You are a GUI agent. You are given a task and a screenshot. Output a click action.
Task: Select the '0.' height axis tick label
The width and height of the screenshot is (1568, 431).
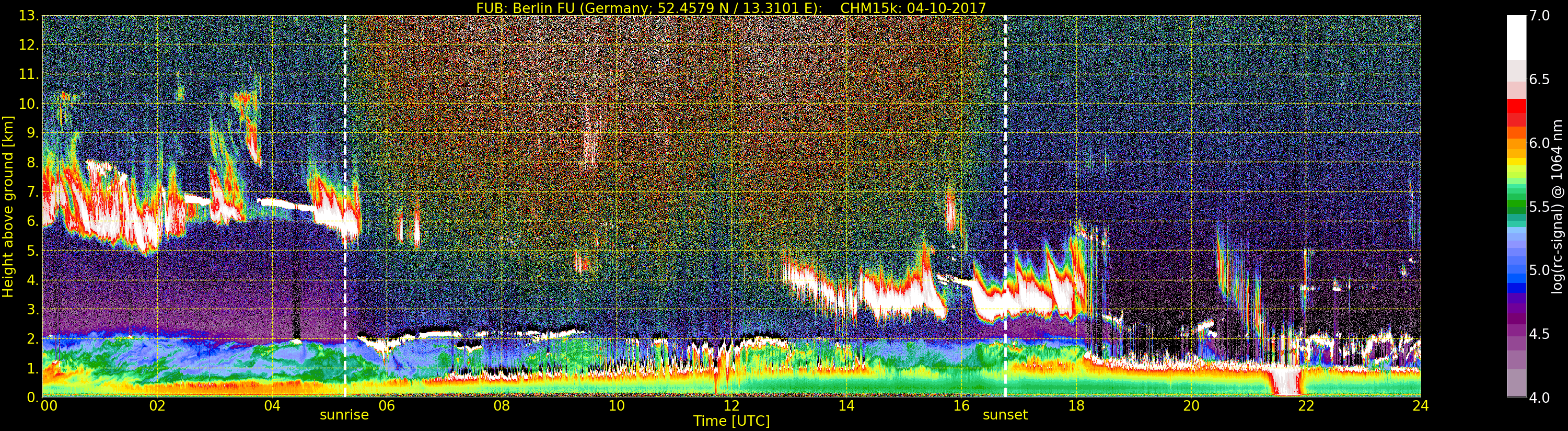pos(32,397)
